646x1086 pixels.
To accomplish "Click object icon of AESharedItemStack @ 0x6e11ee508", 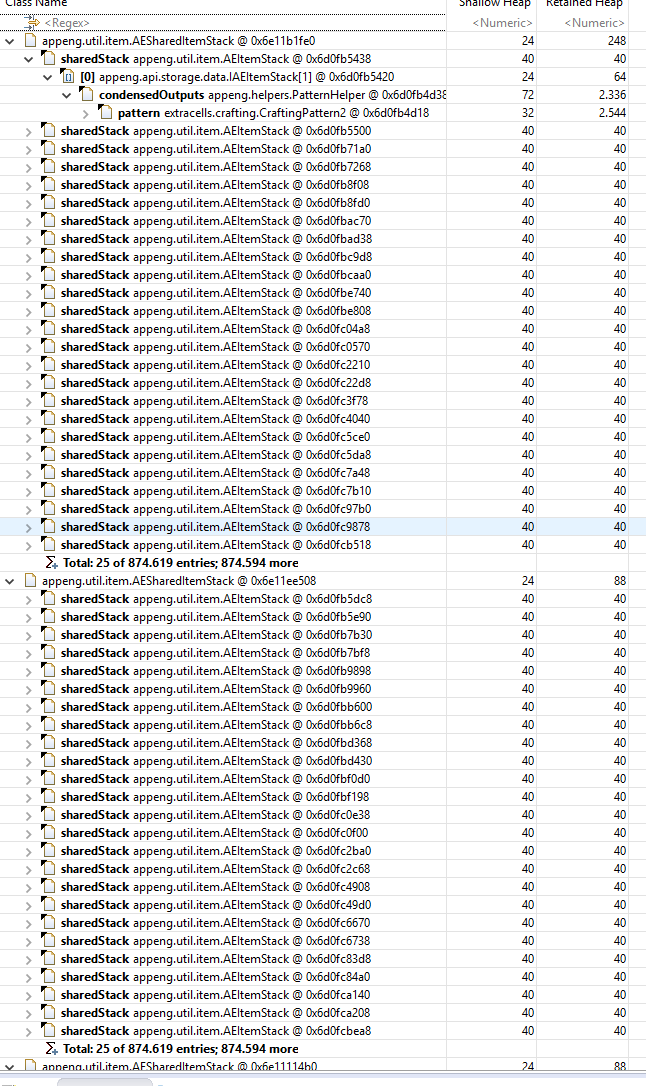I will click(30, 580).
